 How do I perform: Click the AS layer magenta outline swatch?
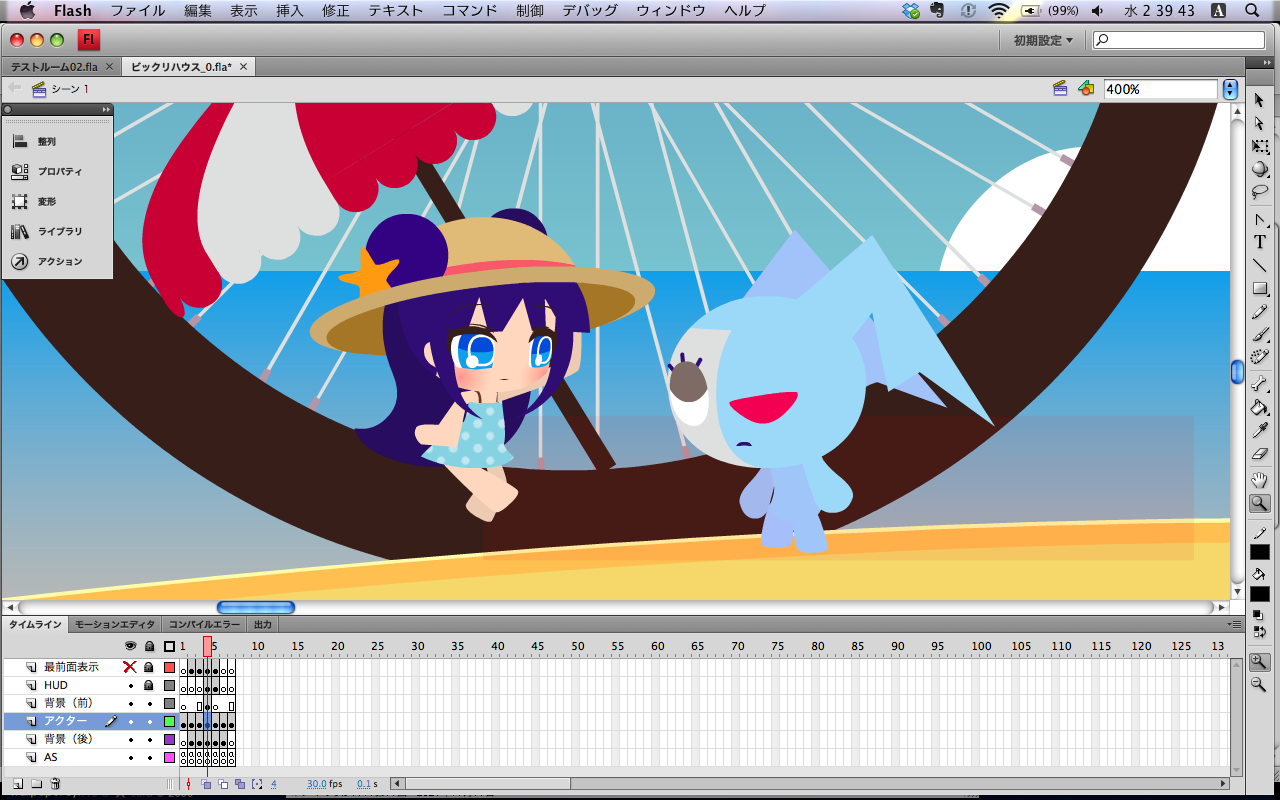[x=169, y=758]
